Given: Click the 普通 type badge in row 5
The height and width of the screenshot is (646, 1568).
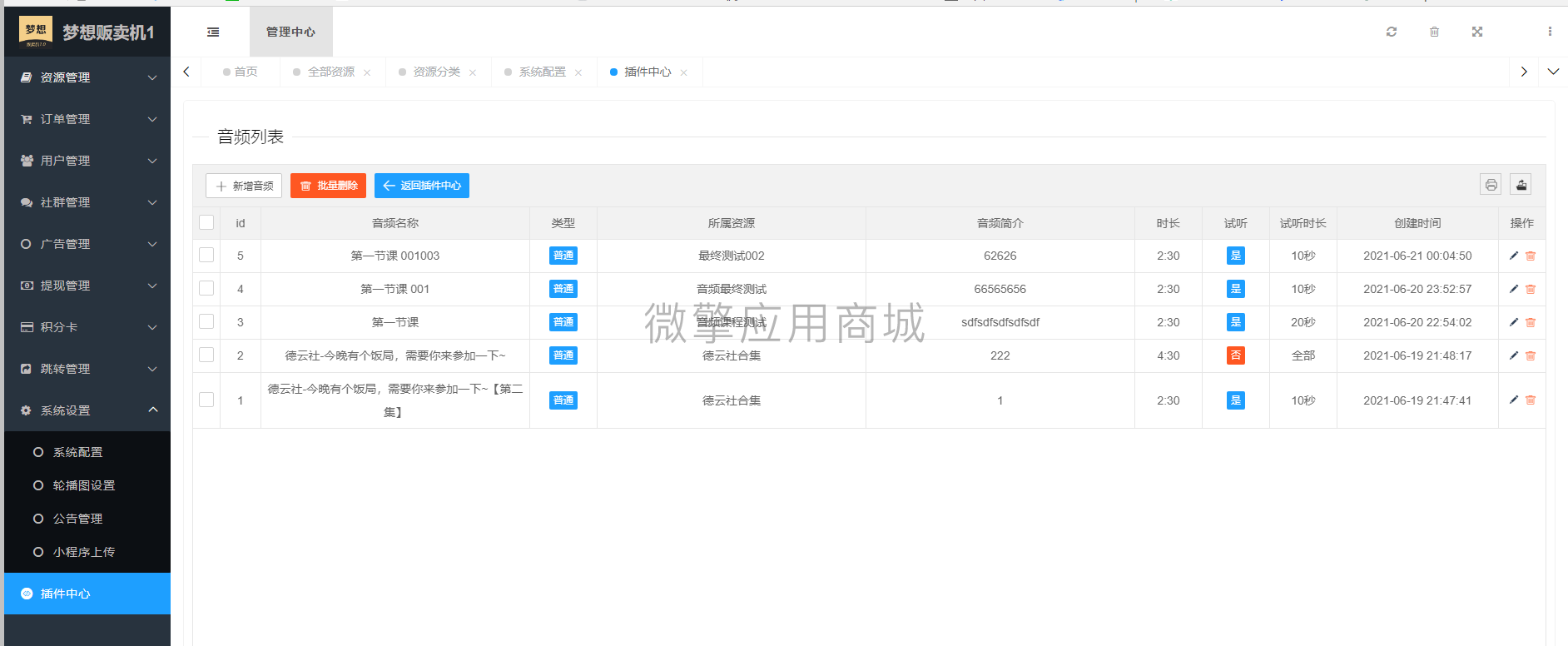Looking at the screenshot, I should [563, 256].
